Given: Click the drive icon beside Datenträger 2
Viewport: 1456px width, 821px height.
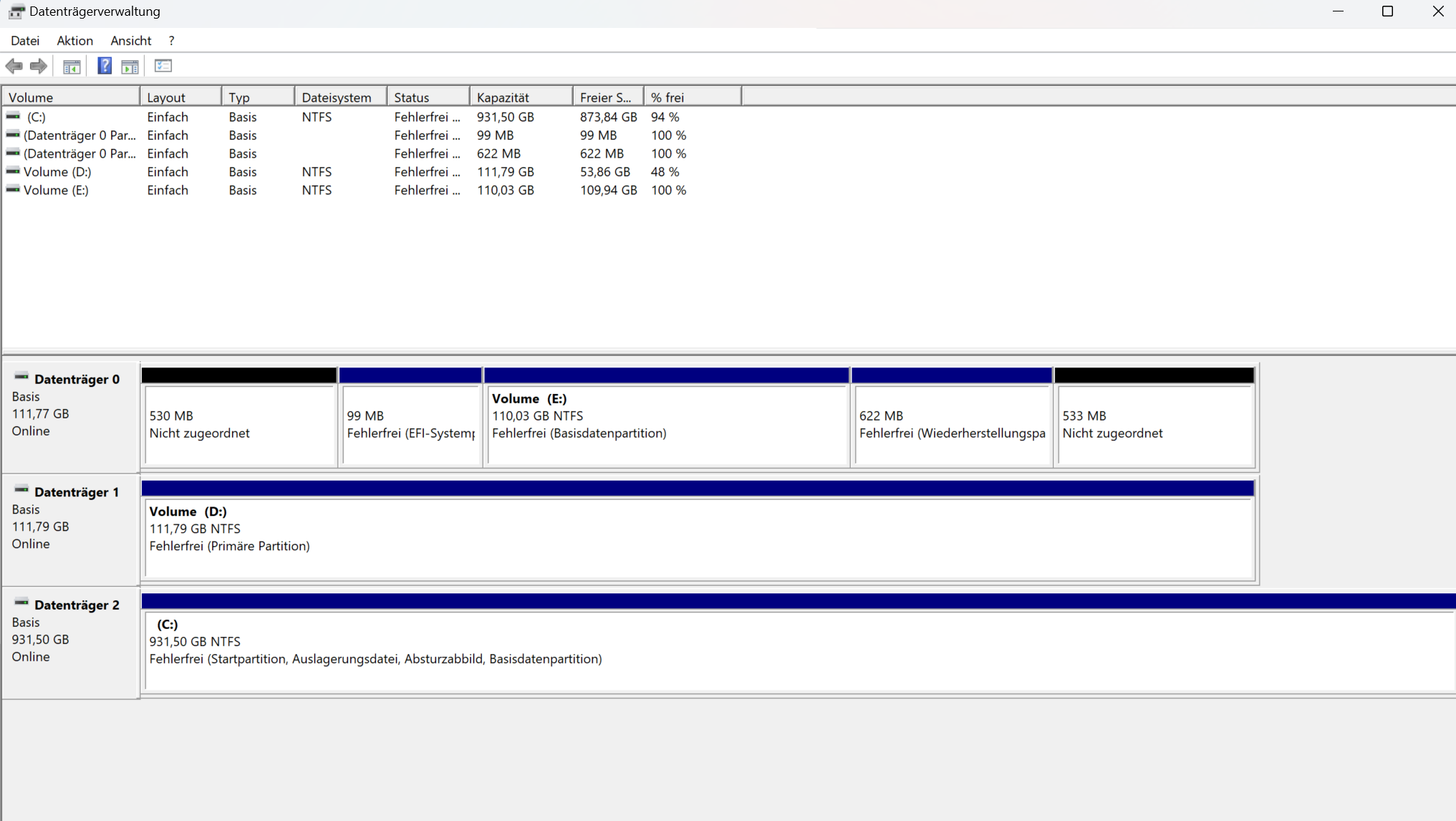Looking at the screenshot, I should 21,602.
